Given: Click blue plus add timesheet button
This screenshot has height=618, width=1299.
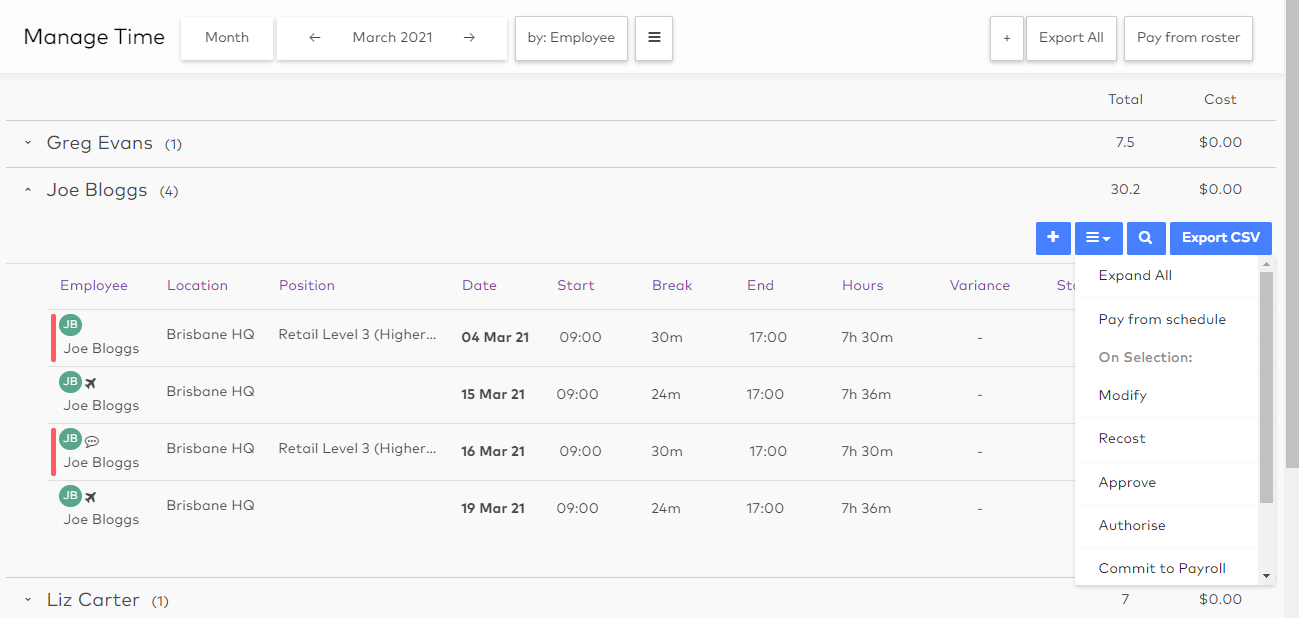Looking at the screenshot, I should point(1053,238).
